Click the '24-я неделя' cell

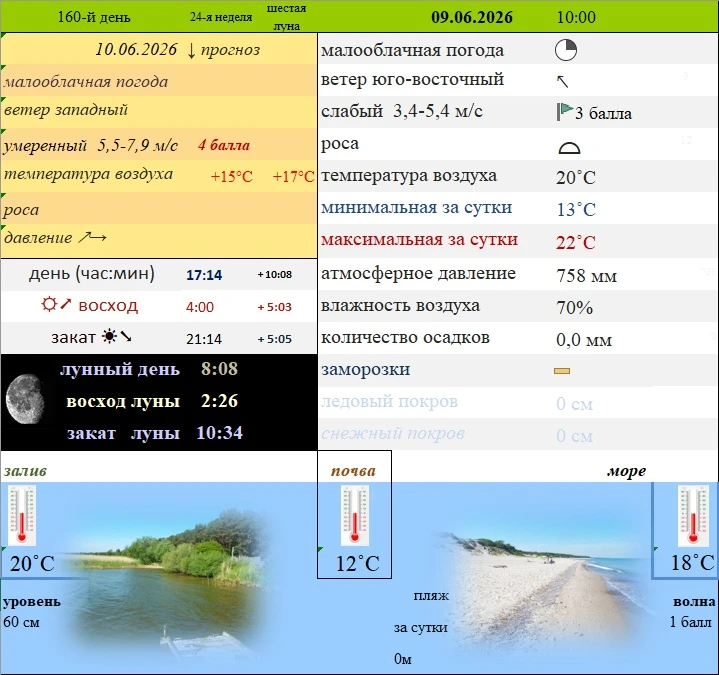(x=221, y=17)
